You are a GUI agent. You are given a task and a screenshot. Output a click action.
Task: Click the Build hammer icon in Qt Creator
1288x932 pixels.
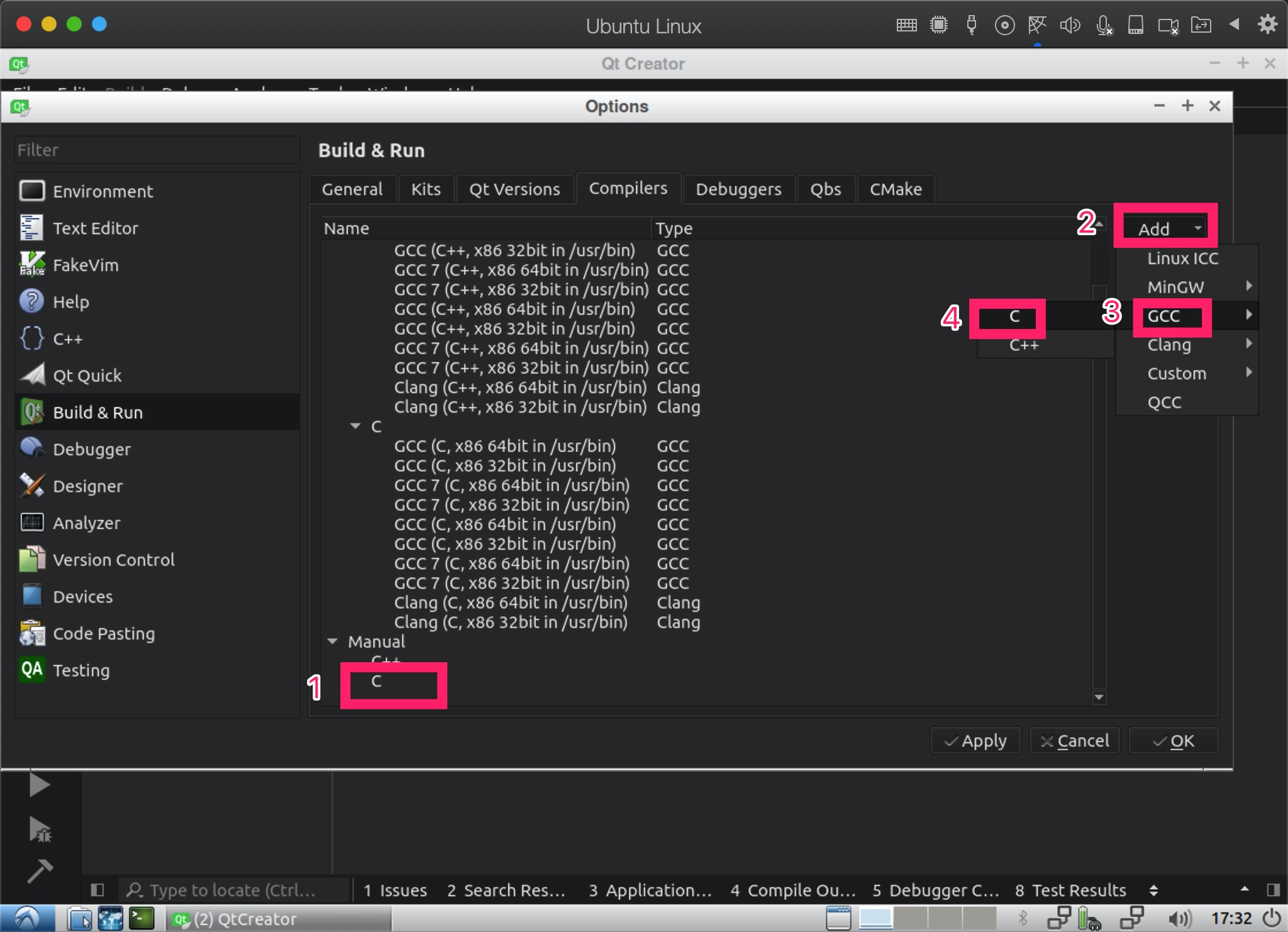40,872
